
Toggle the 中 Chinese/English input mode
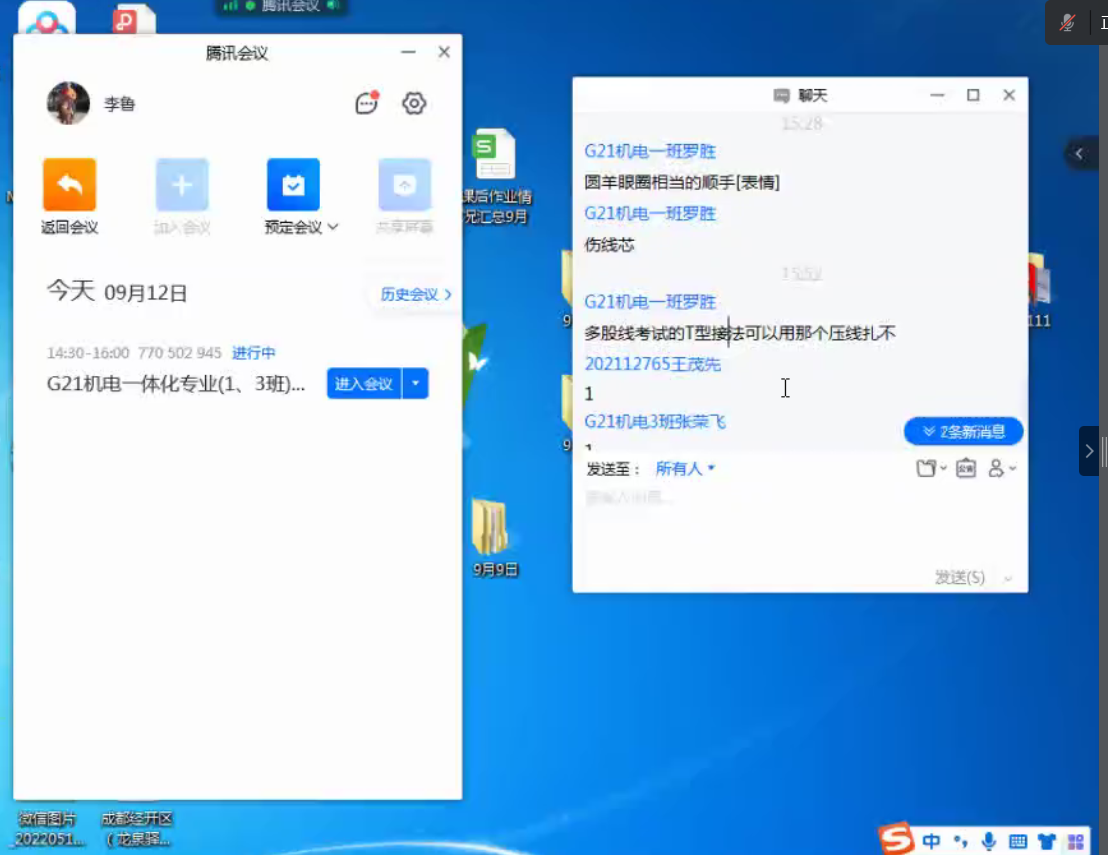coord(931,841)
